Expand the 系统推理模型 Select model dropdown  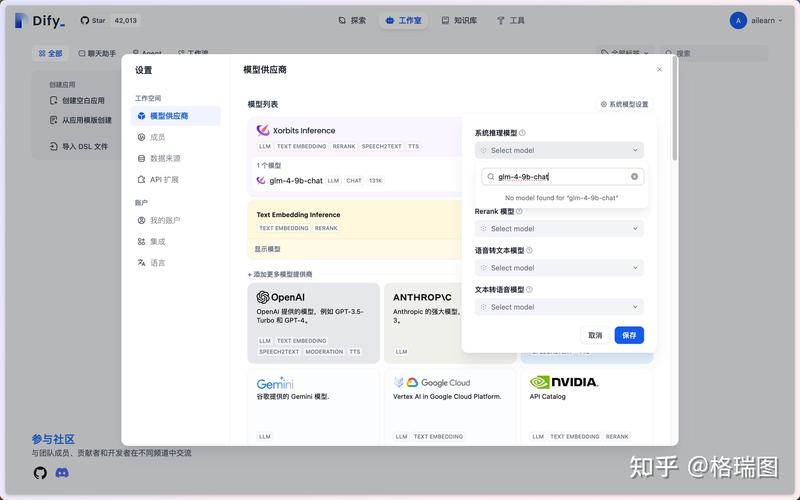(x=559, y=151)
